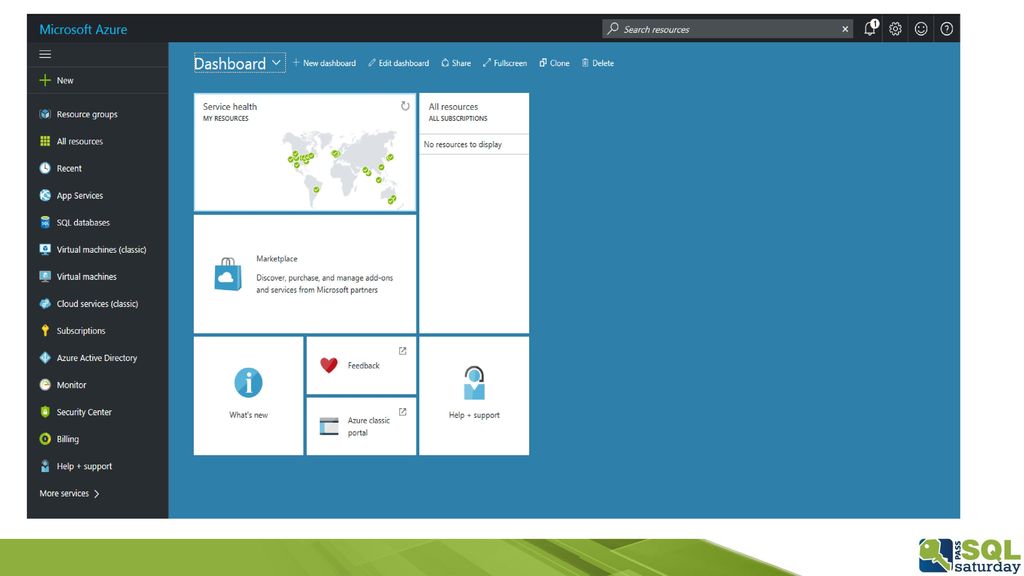Click the Billing circle icon
This screenshot has width=1024, height=576.
point(44,440)
